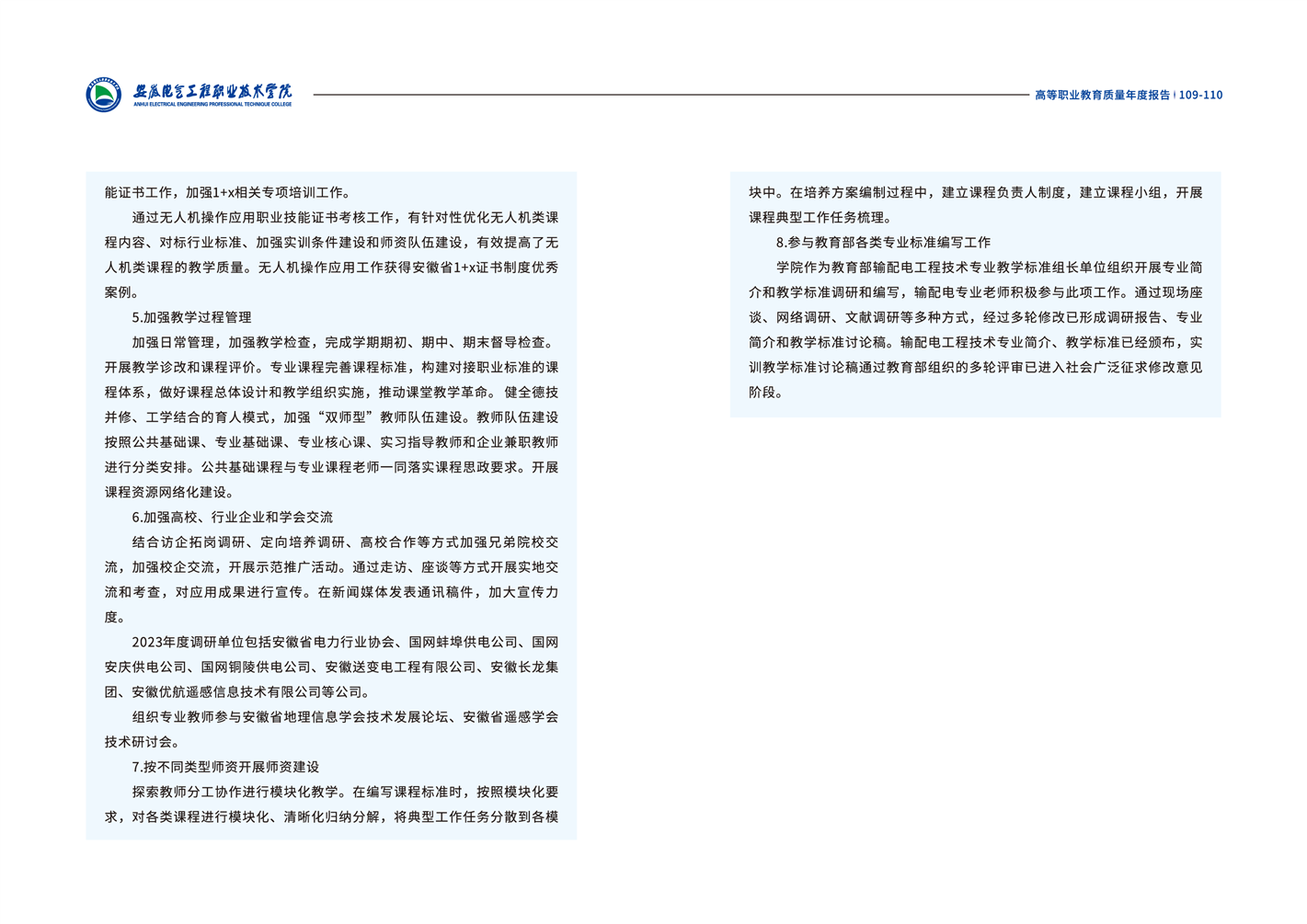Click the first line mentioning 1+x相关专项培训工作
The height and width of the screenshot is (924, 1307).
tap(227, 193)
